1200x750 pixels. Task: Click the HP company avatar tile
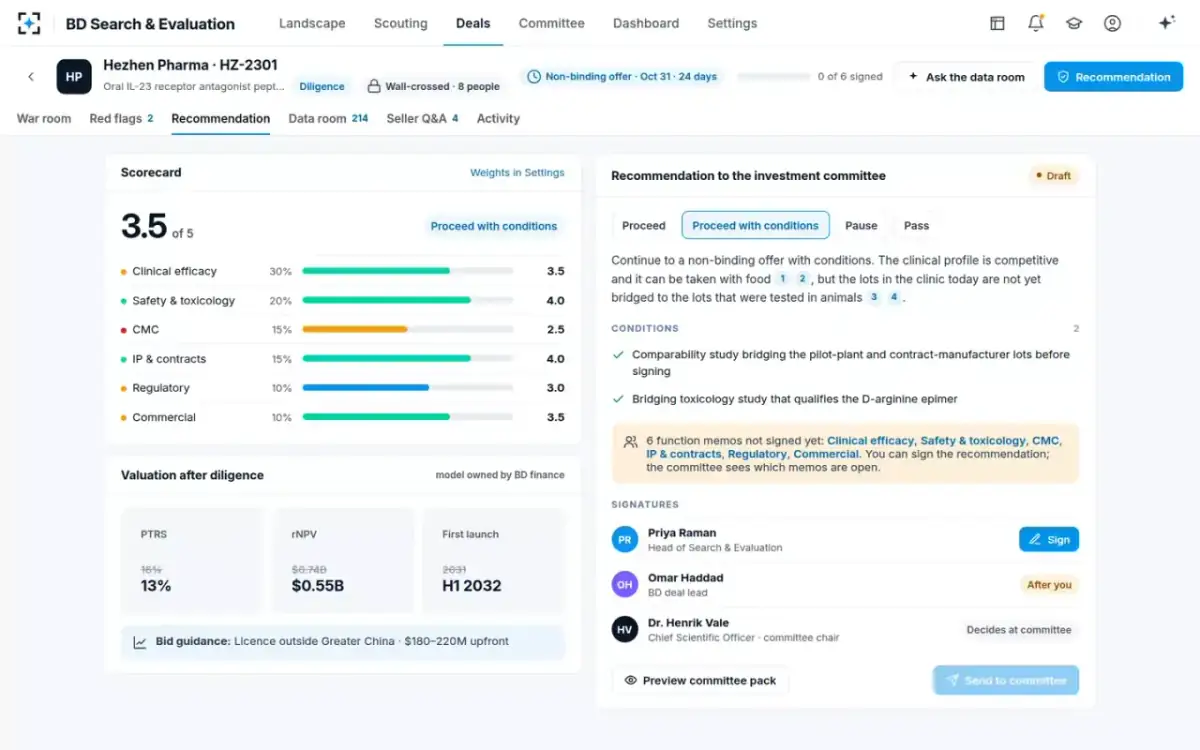pyautogui.click(x=74, y=77)
